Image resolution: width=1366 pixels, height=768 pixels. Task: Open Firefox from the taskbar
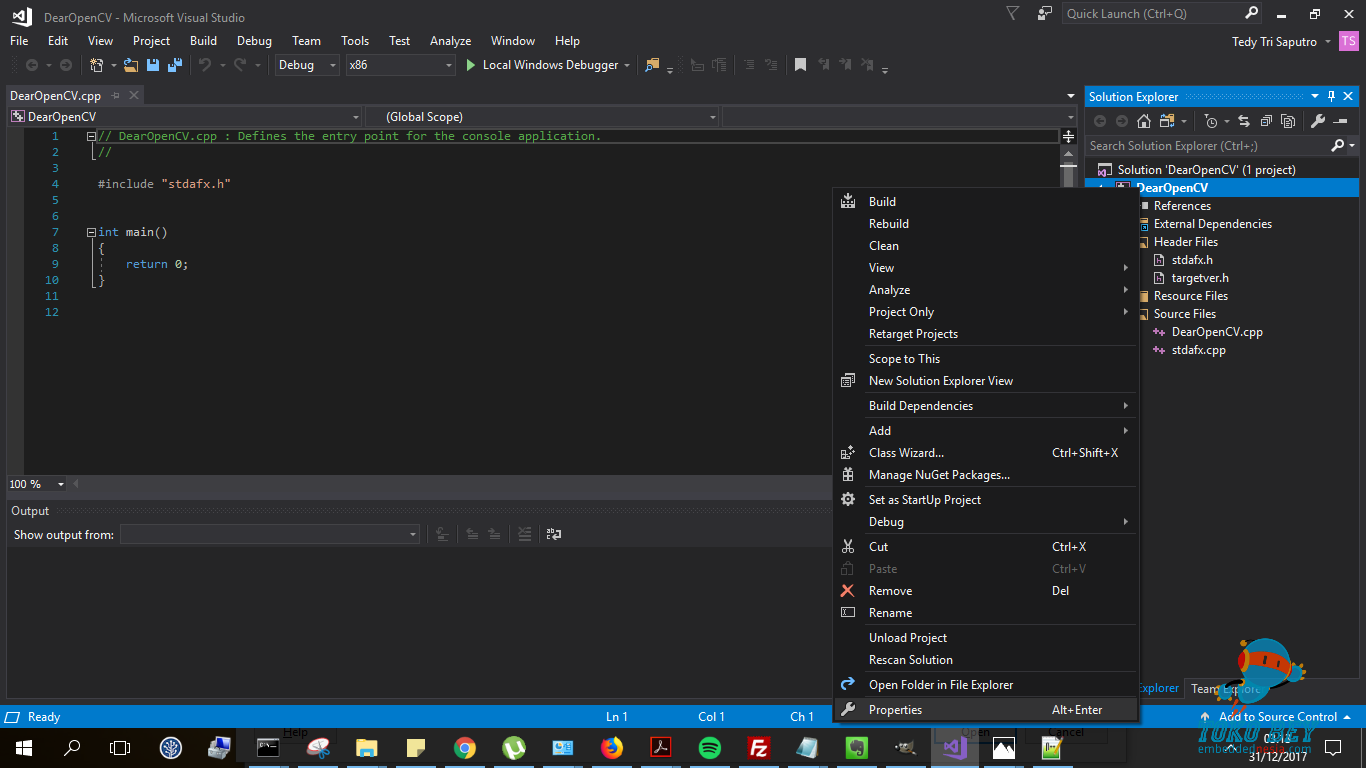pyautogui.click(x=611, y=747)
